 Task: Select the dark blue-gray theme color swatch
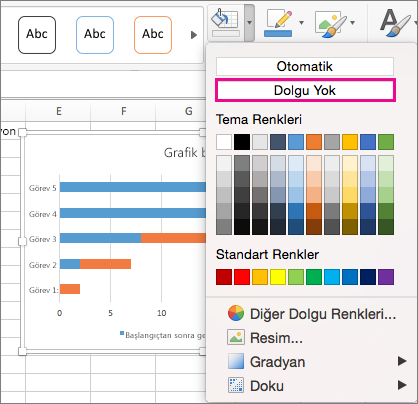(x=278, y=142)
